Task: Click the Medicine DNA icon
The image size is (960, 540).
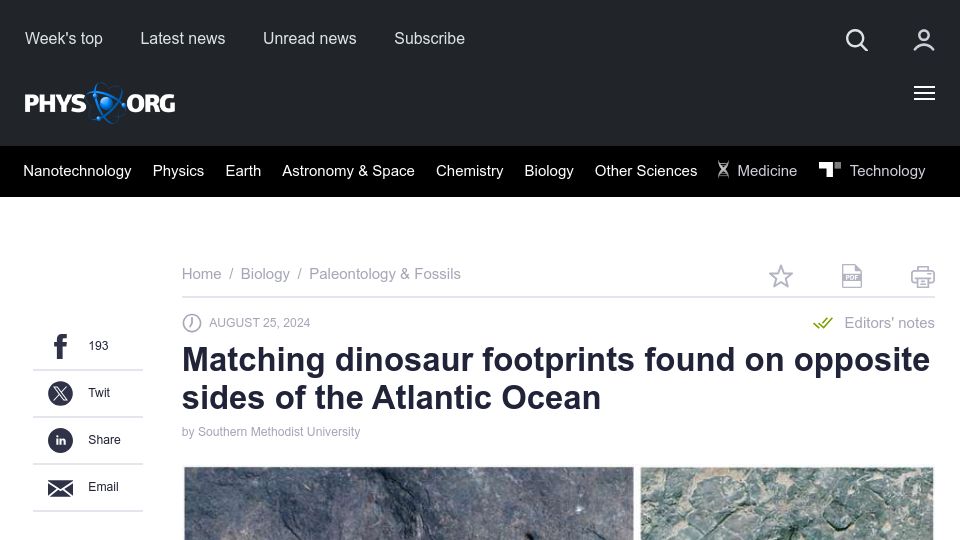Action: click(723, 170)
